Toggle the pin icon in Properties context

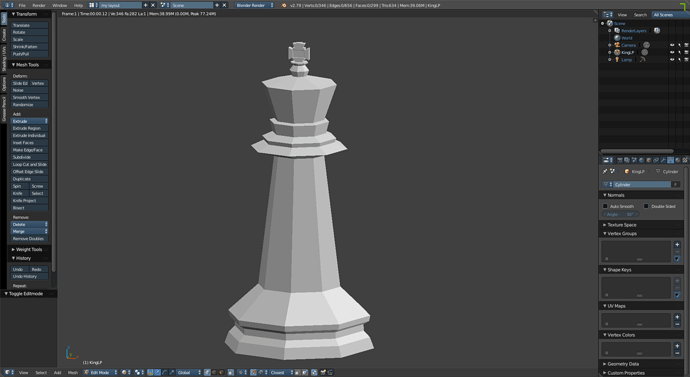point(605,171)
